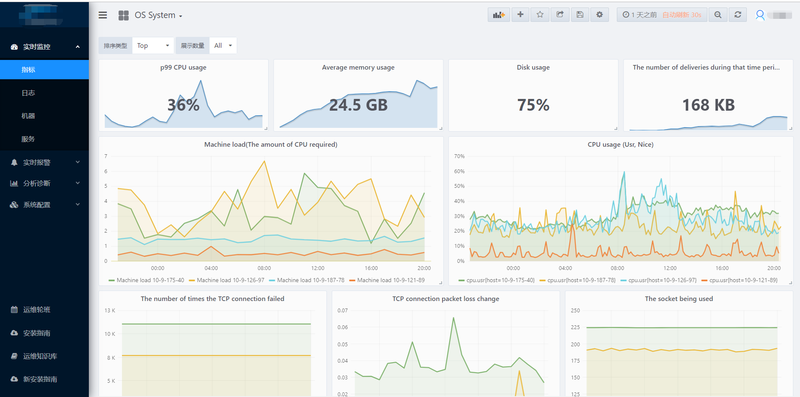Open the All display count dropdown
The image size is (800, 397).
[x=223, y=45]
